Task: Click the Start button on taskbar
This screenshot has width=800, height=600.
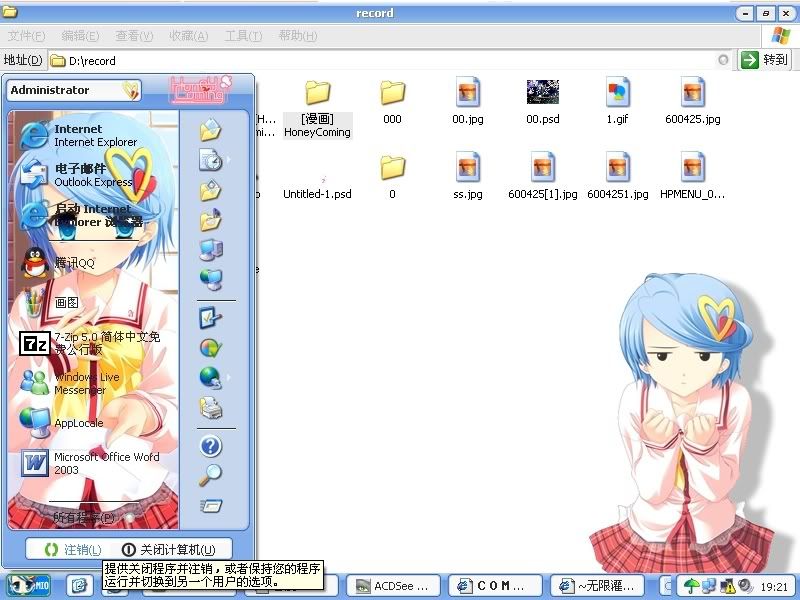Action: pyautogui.click(x=29, y=585)
